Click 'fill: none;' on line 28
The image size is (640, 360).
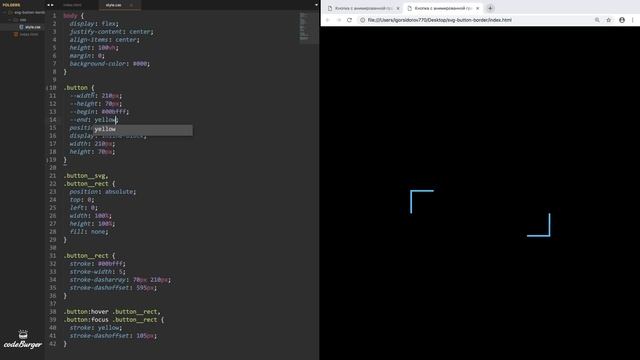click(89, 232)
